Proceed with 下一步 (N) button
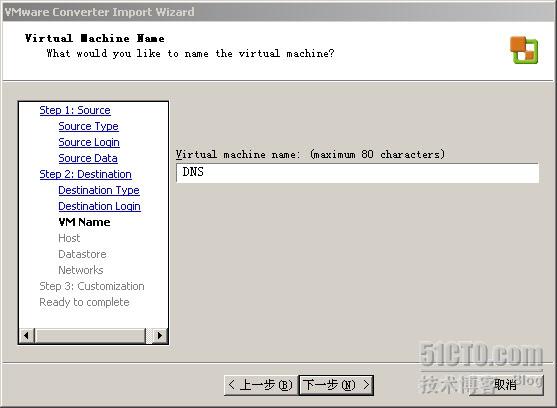The height and width of the screenshot is (408, 557). 336,385
